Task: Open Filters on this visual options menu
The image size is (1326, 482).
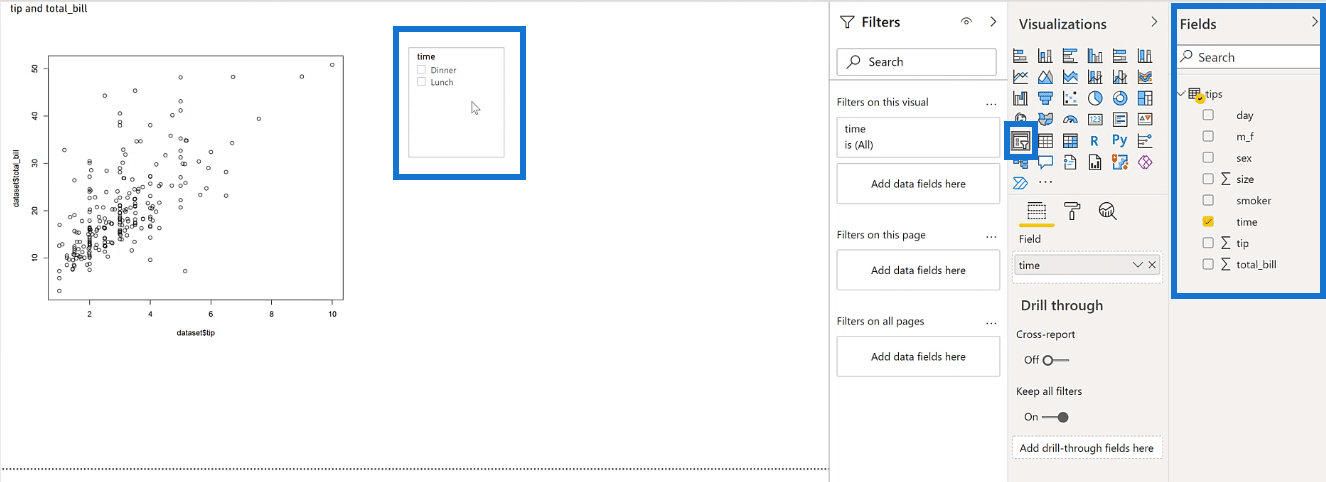Action: click(x=991, y=103)
